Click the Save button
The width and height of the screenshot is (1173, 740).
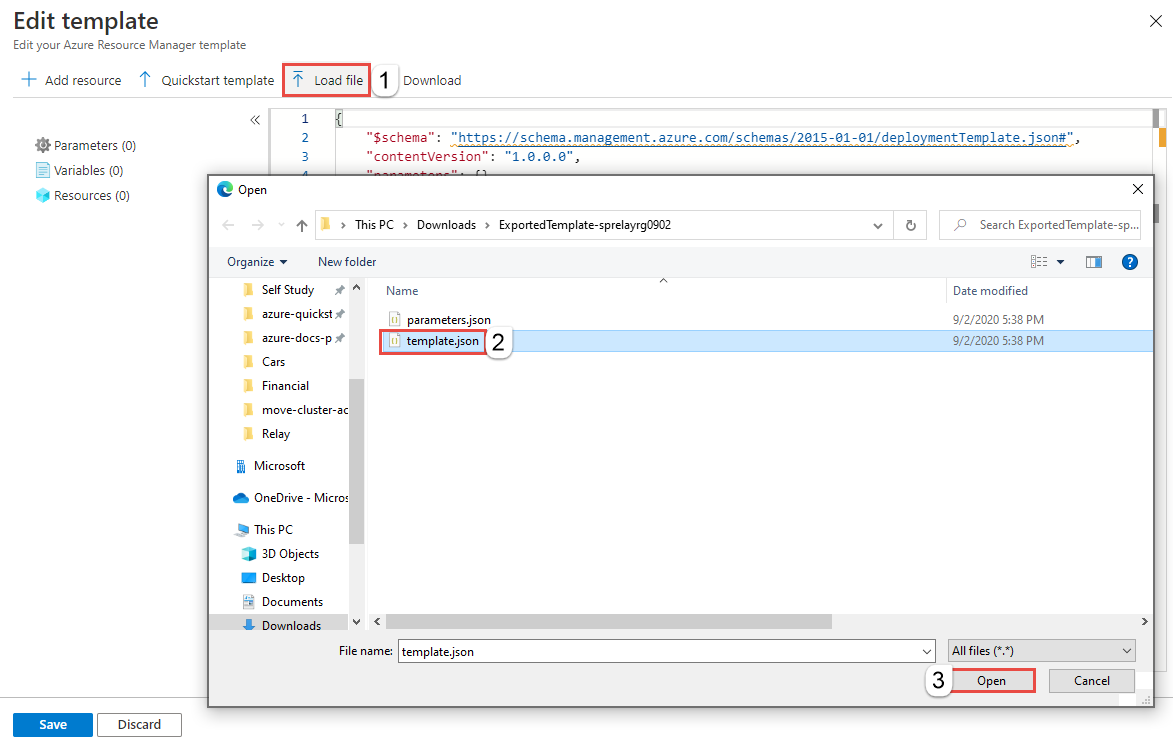point(53,724)
